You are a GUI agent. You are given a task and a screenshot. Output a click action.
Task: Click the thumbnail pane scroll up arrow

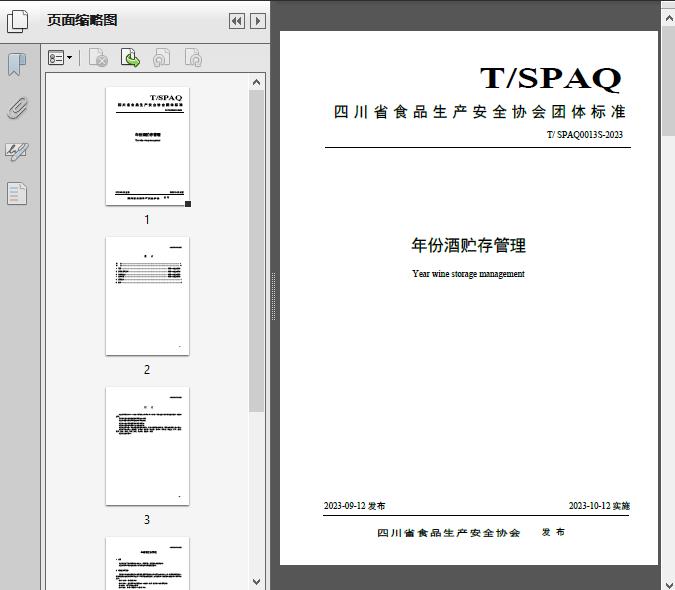257,82
